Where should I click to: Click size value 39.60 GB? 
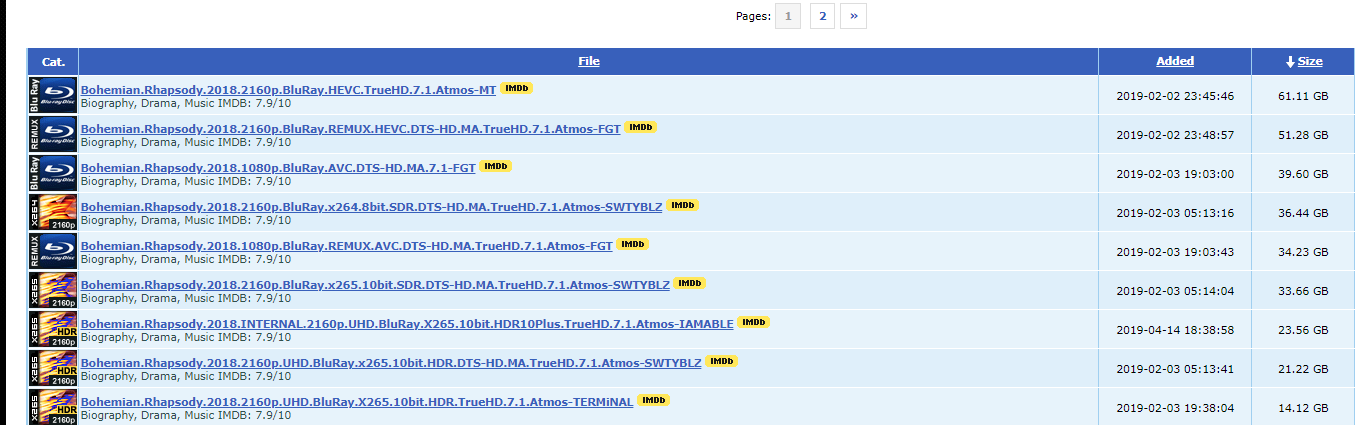coord(1304,174)
